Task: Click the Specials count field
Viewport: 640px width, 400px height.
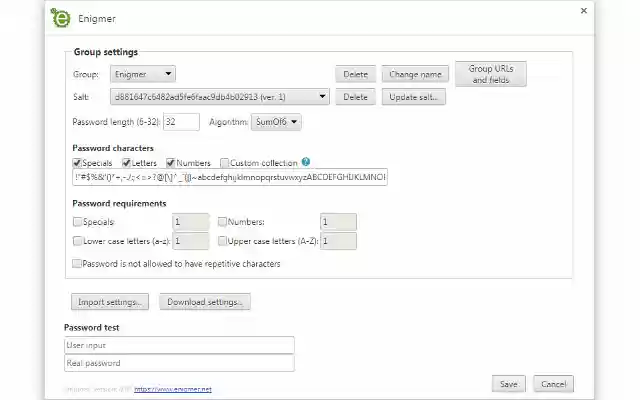Action: pos(191,222)
